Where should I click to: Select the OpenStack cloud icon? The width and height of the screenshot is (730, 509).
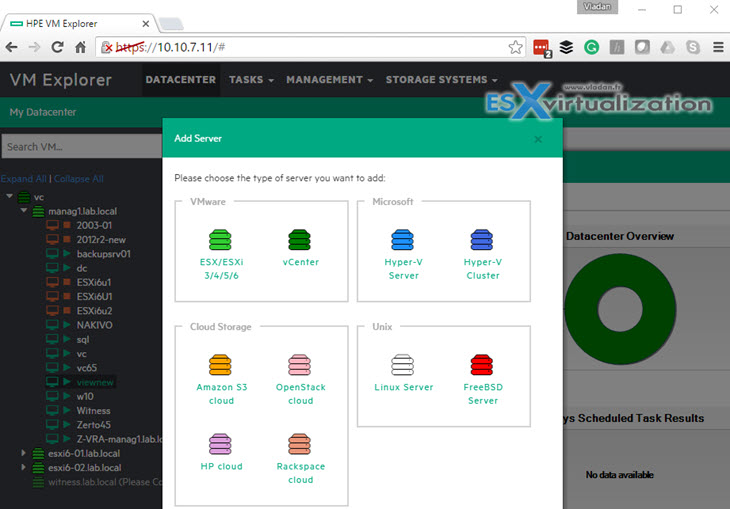coord(299,365)
